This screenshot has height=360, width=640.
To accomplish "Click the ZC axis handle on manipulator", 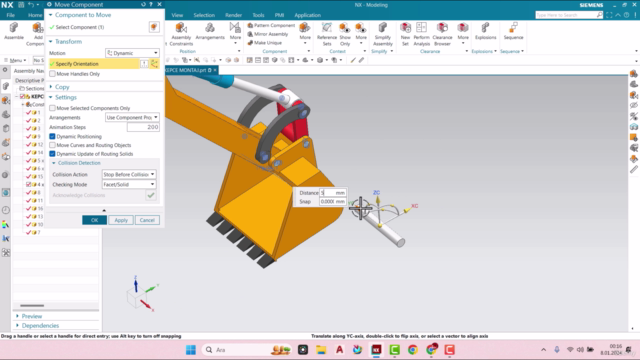I will click(x=378, y=200).
